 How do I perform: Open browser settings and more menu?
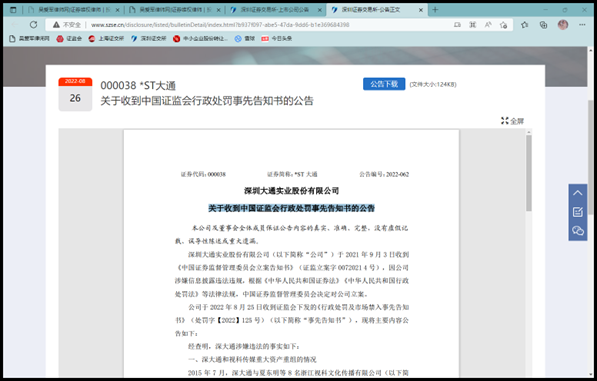pyautogui.click(x=582, y=25)
